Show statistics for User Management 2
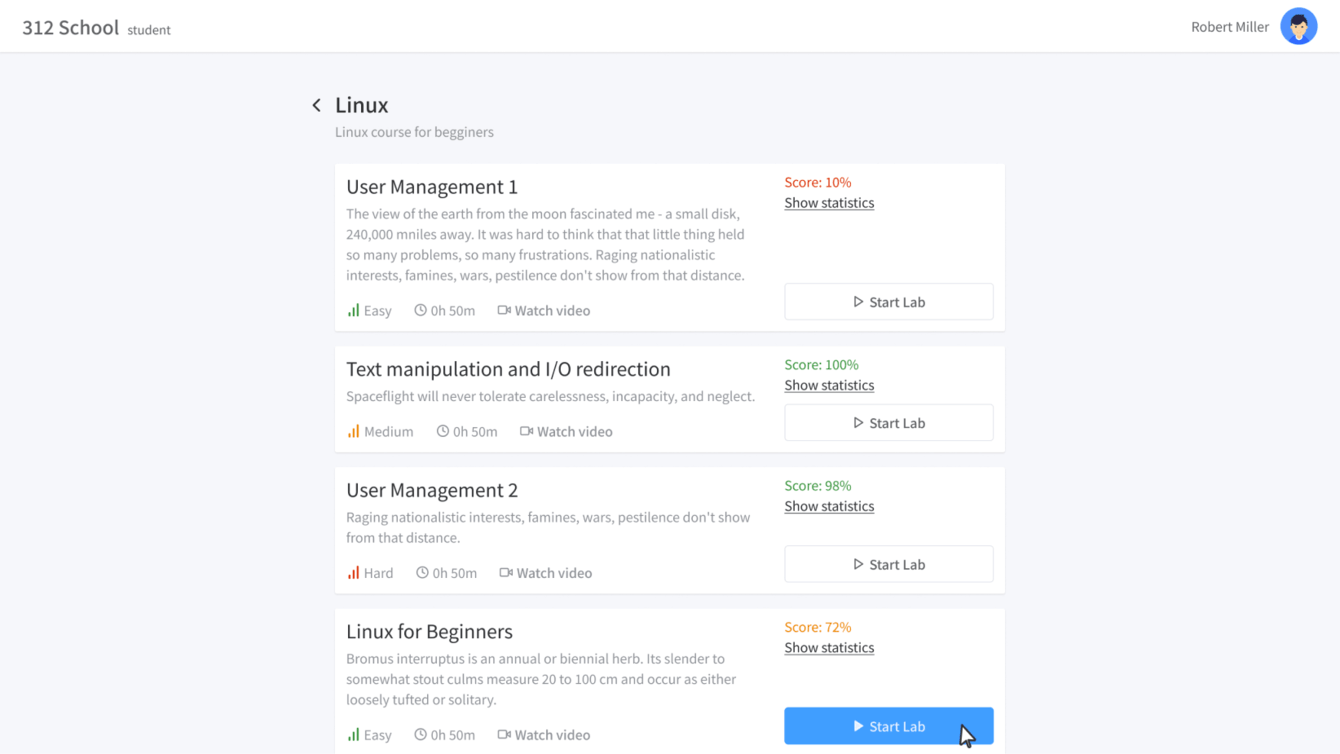Image resolution: width=1340 pixels, height=754 pixels. point(829,506)
